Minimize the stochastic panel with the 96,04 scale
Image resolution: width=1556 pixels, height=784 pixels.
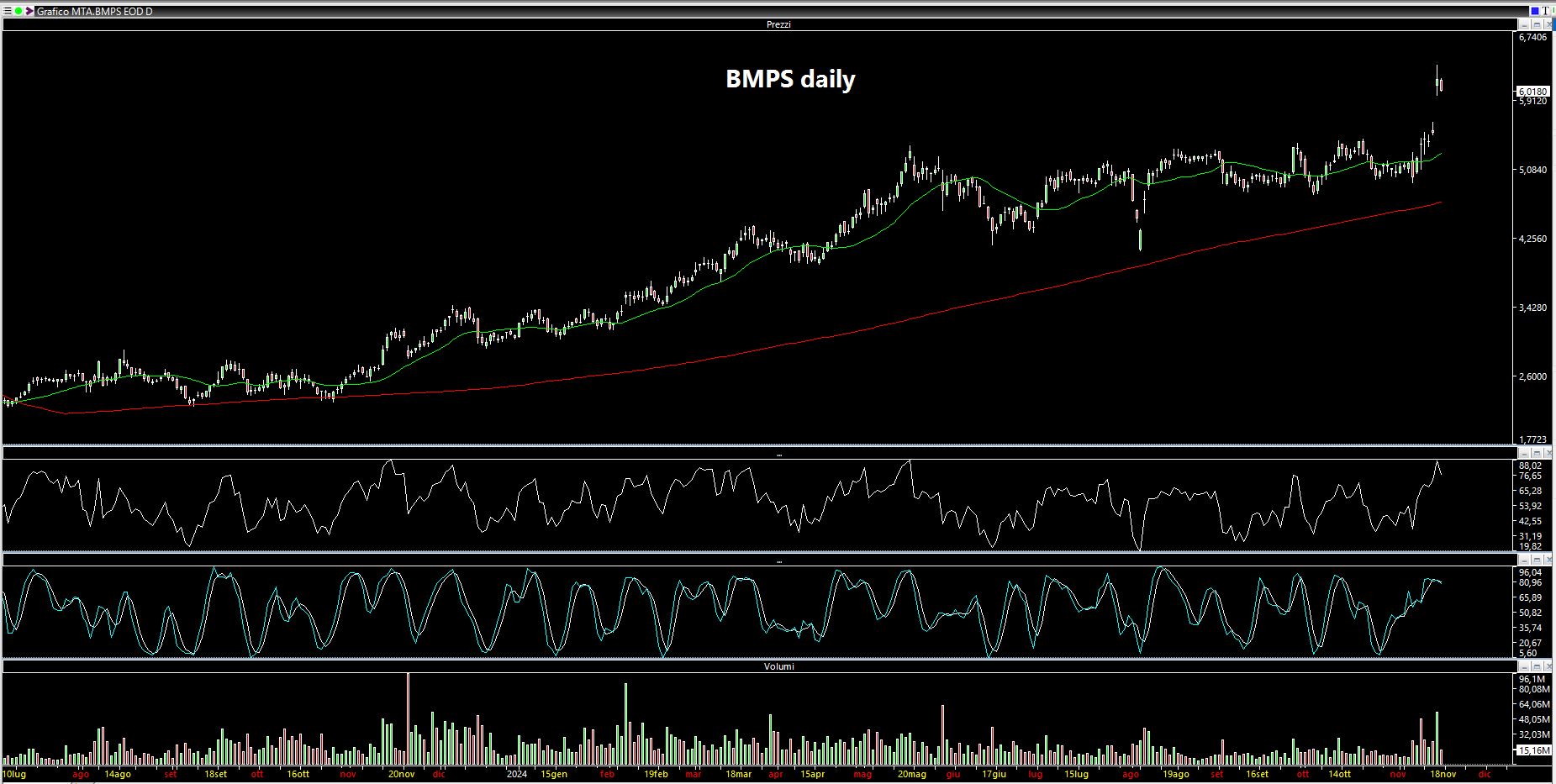(1525, 560)
